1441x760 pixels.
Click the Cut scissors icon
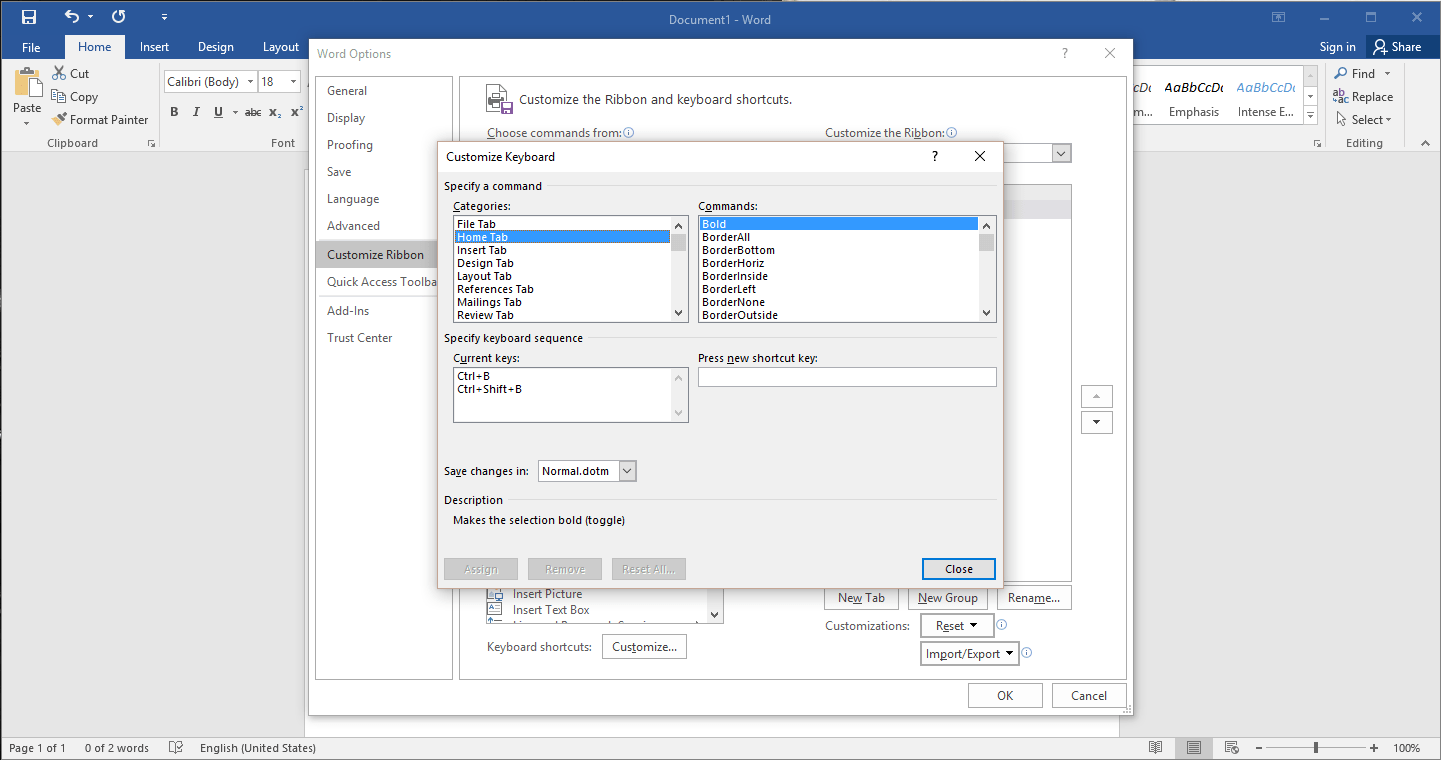click(59, 73)
